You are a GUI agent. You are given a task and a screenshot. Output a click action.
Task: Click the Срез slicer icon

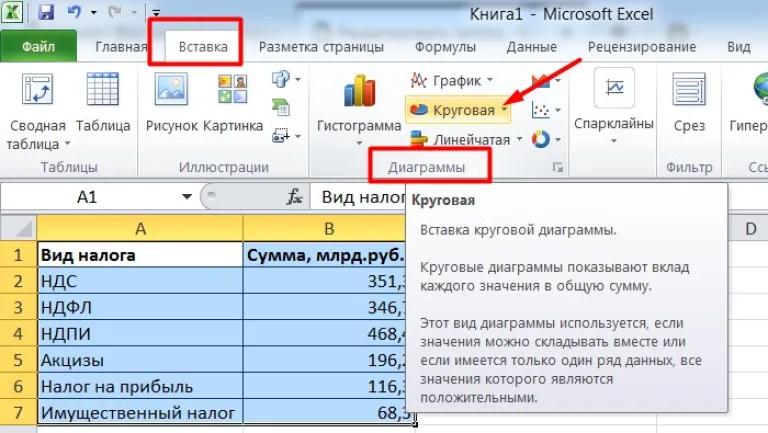coord(689,89)
